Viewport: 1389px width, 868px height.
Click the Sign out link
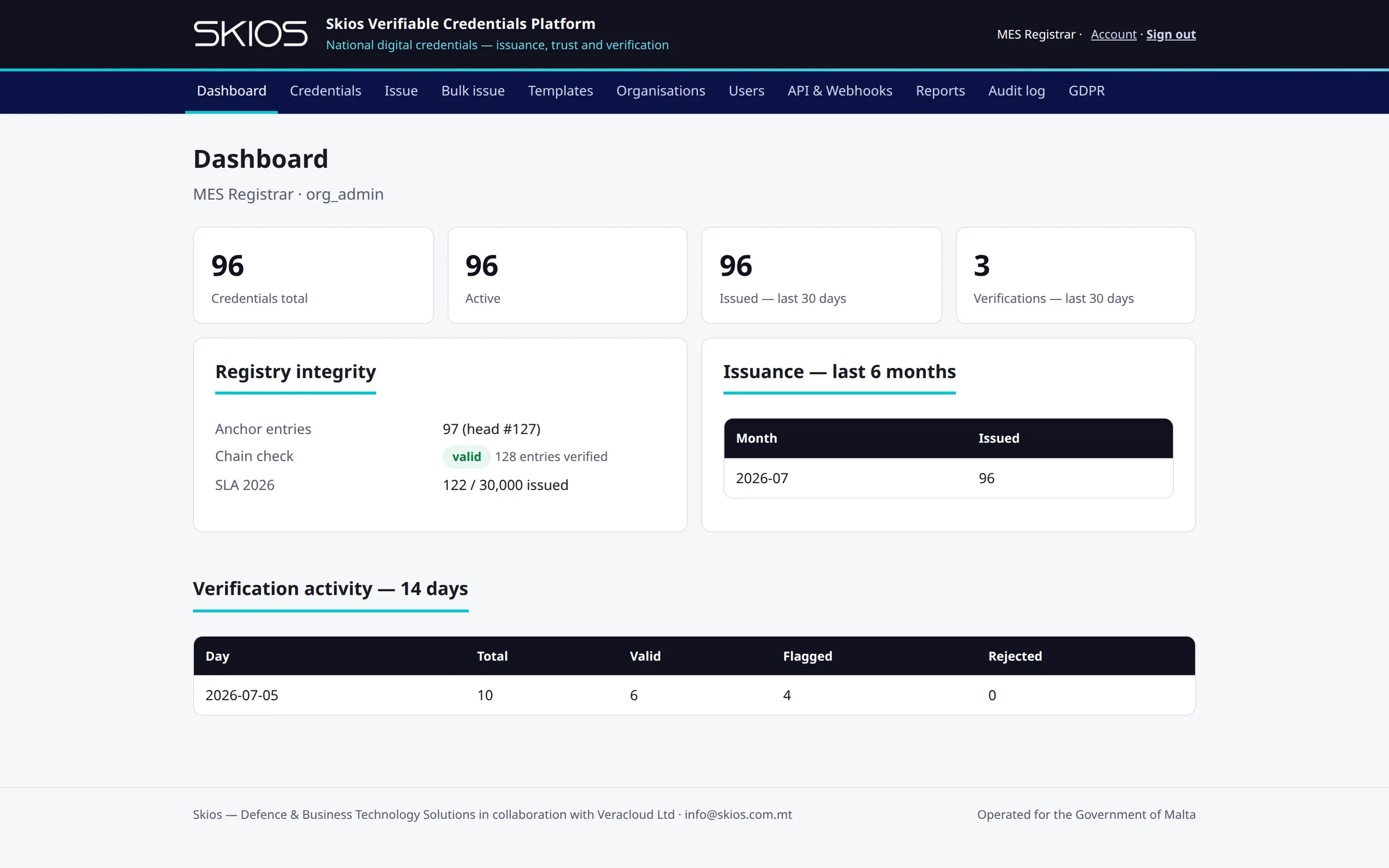(1171, 35)
